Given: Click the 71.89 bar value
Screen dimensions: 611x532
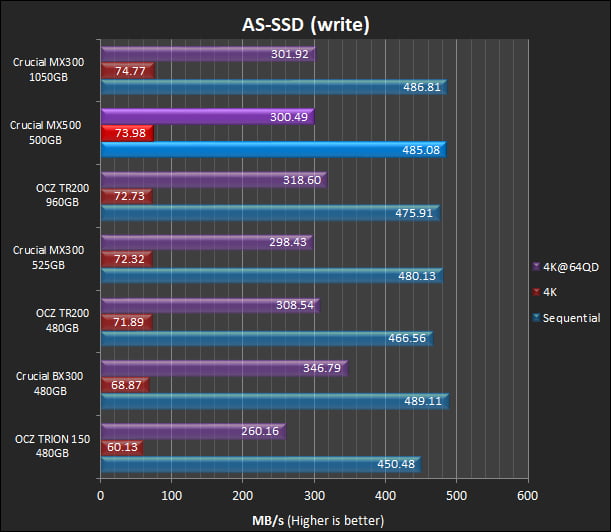Looking at the screenshot, I should point(129,322).
